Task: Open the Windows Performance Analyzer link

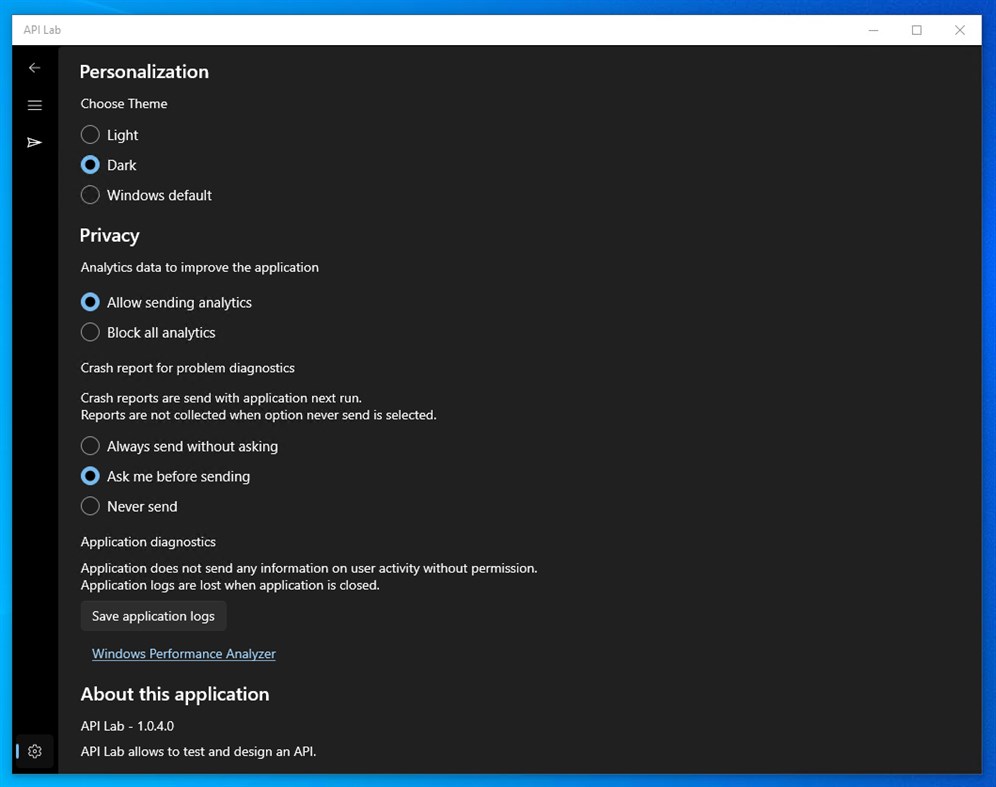Action: coord(183,653)
